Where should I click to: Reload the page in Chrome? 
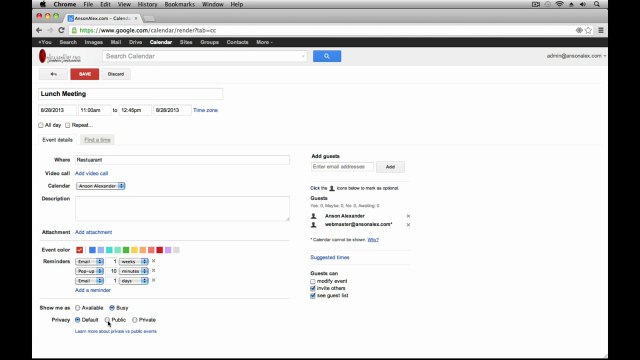61,30
